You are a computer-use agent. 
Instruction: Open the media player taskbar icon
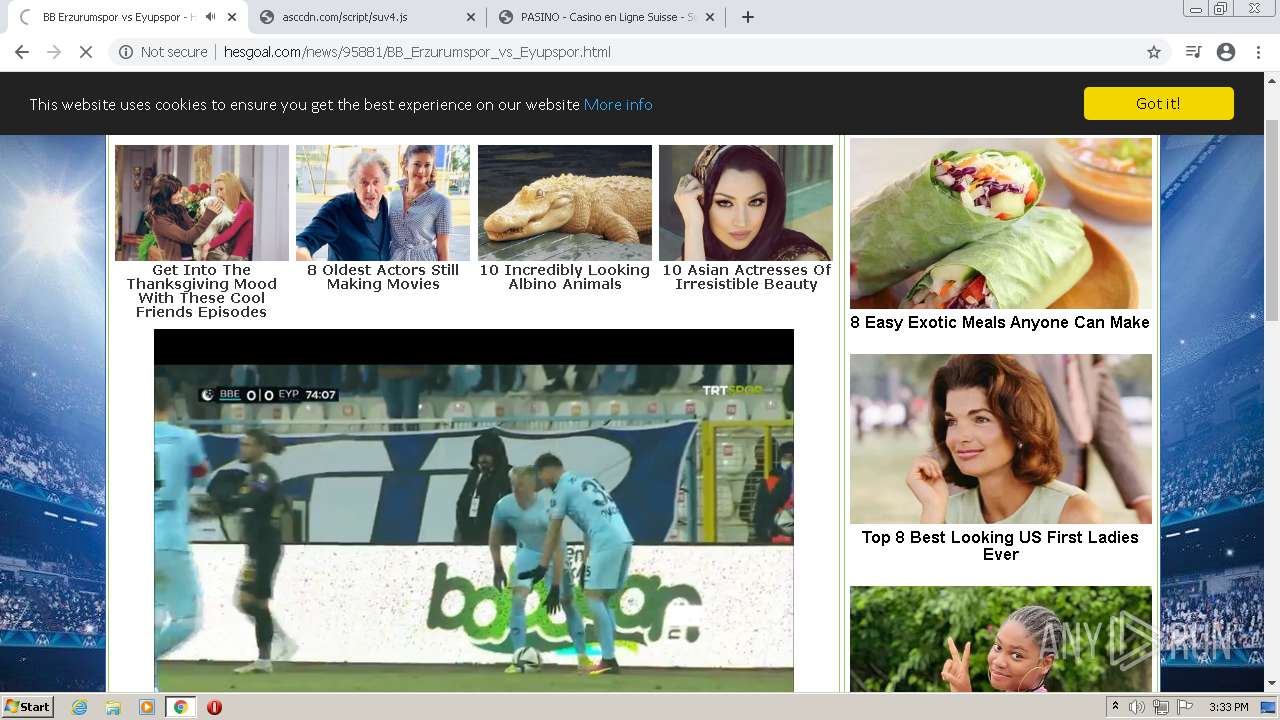coord(147,707)
